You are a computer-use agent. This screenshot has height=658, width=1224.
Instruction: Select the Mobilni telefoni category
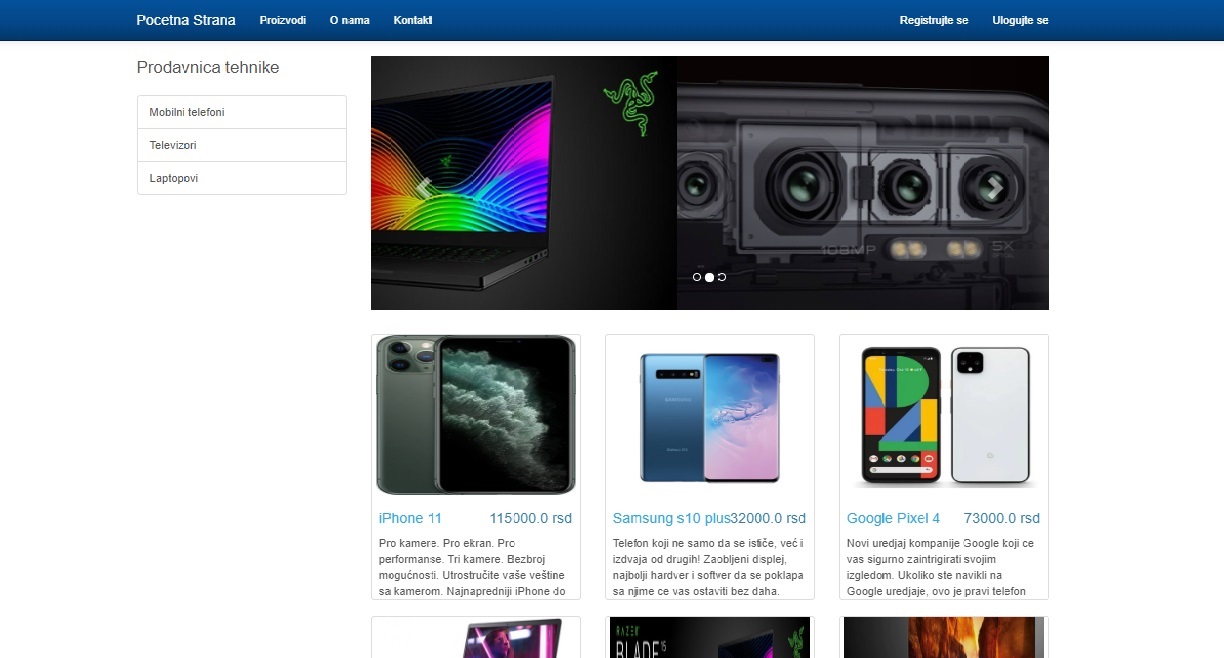click(x=241, y=112)
